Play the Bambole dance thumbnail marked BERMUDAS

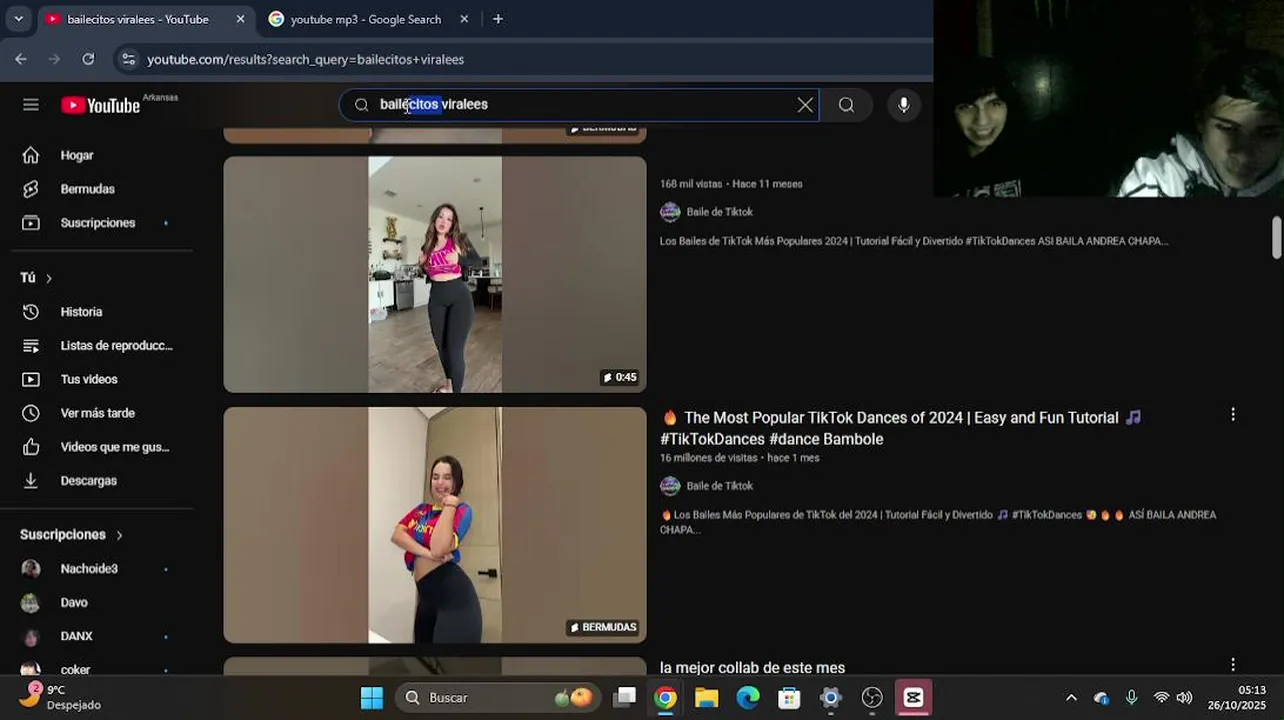[435, 525]
